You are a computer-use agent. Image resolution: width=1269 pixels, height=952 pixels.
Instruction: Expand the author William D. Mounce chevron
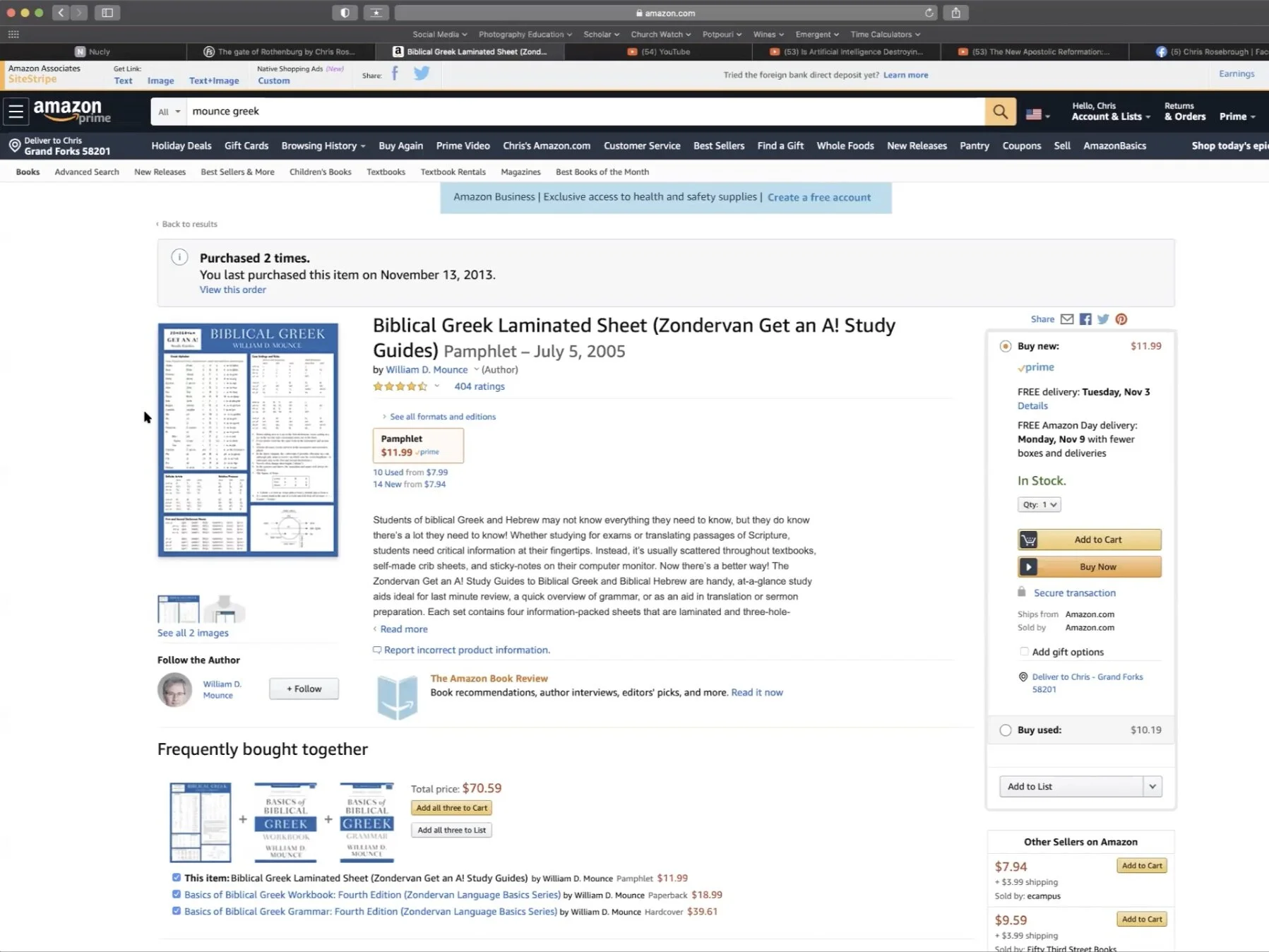(x=476, y=369)
